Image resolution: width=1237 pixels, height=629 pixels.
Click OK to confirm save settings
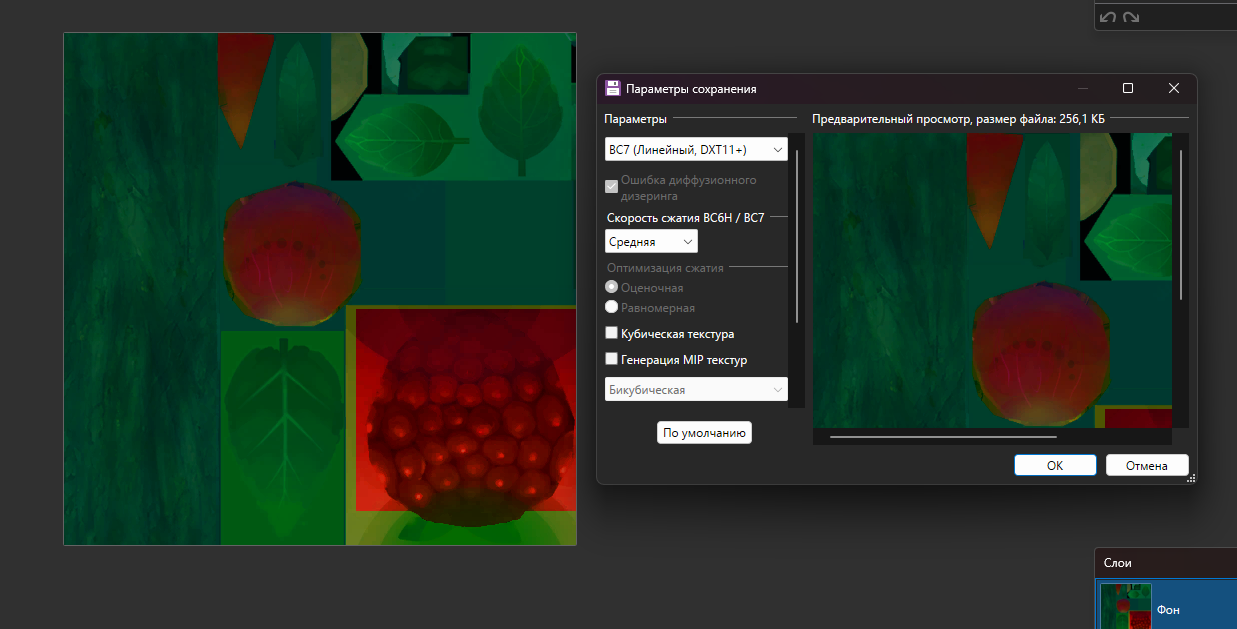[1055, 465]
